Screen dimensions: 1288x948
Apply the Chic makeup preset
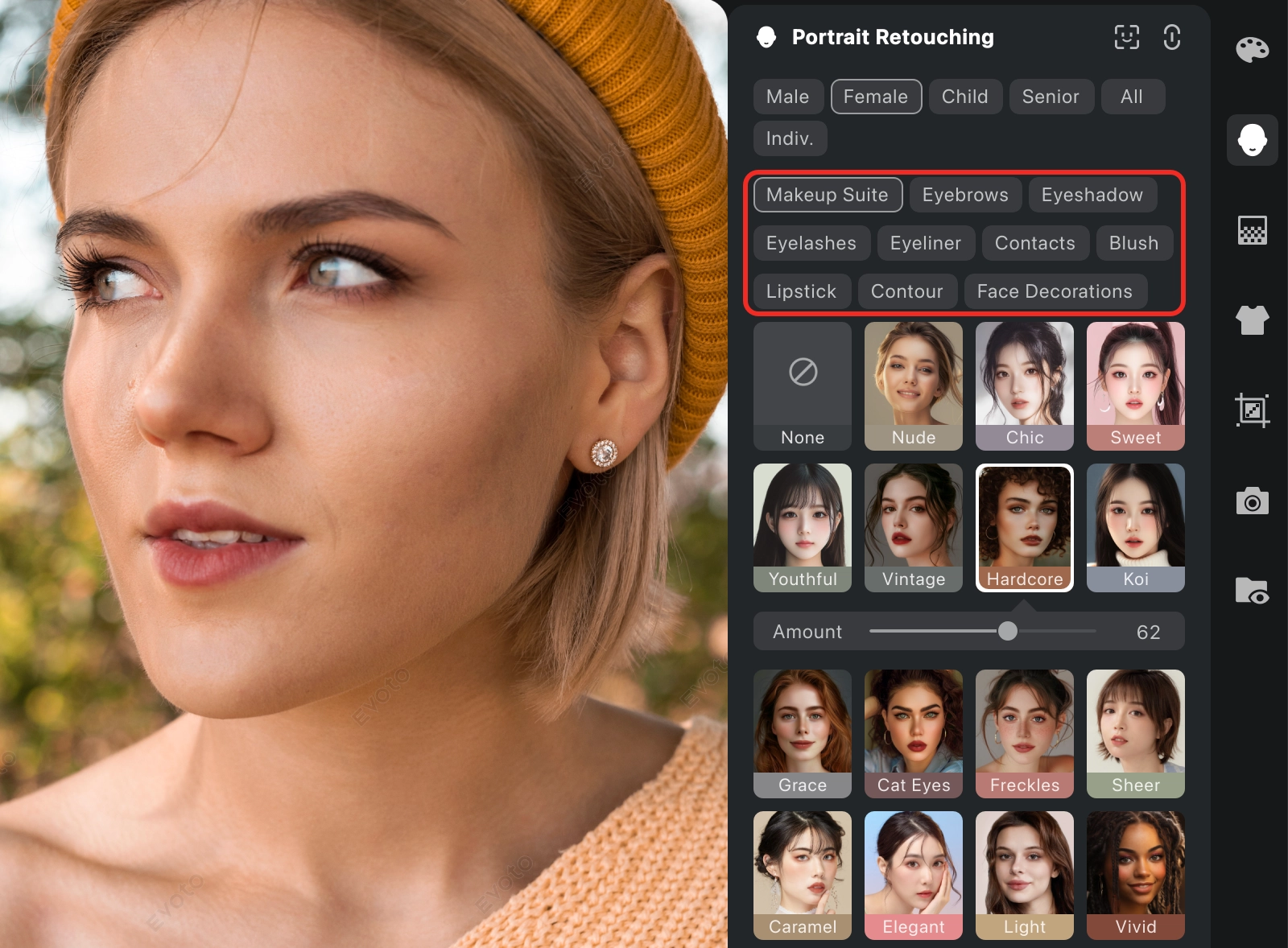1025,386
